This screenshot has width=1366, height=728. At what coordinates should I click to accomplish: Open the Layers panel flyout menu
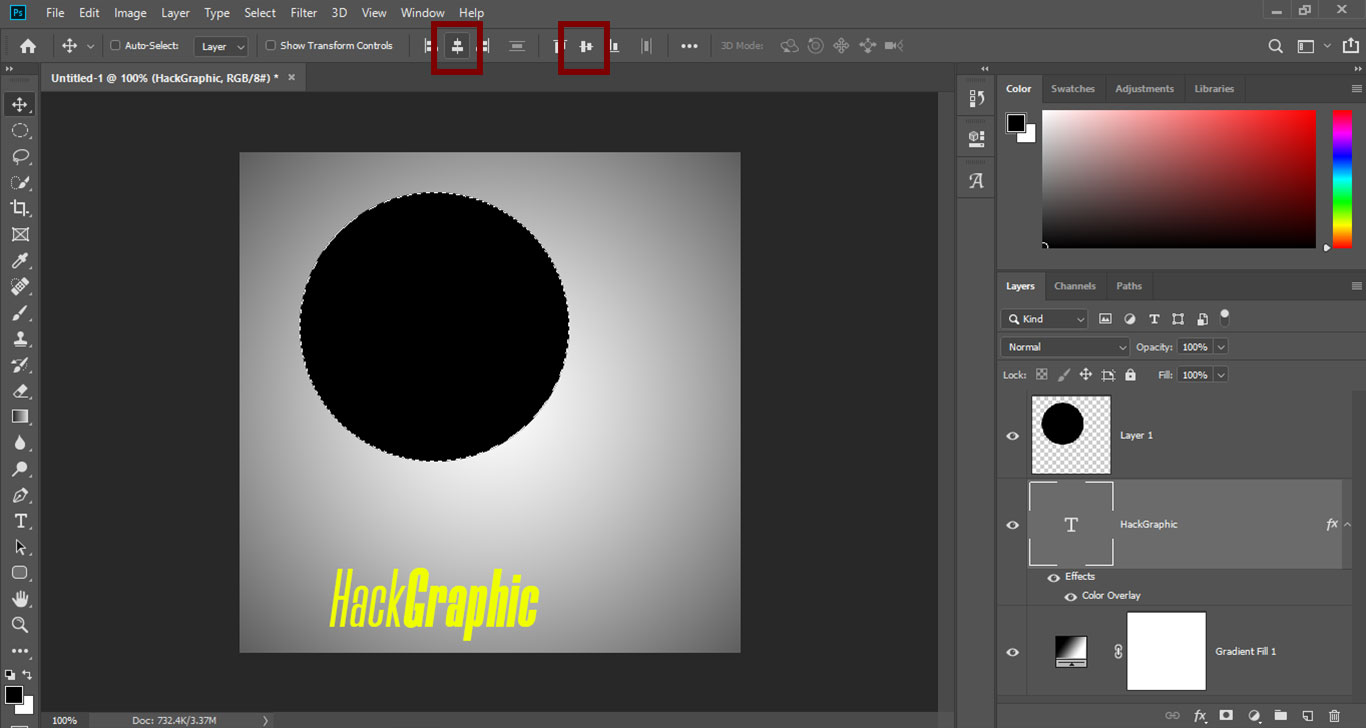pyautogui.click(x=1356, y=286)
